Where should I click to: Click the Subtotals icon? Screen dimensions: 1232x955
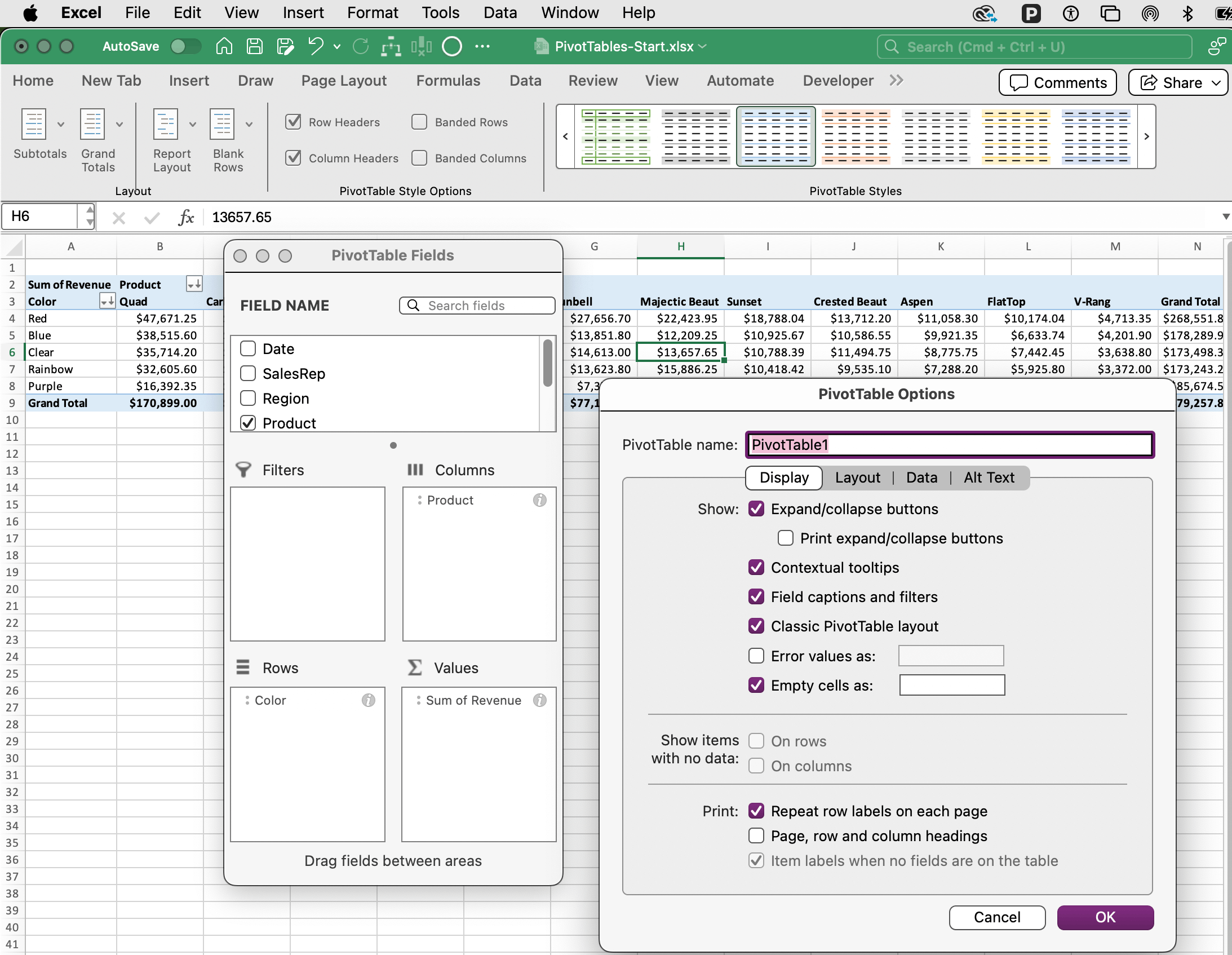(34, 123)
